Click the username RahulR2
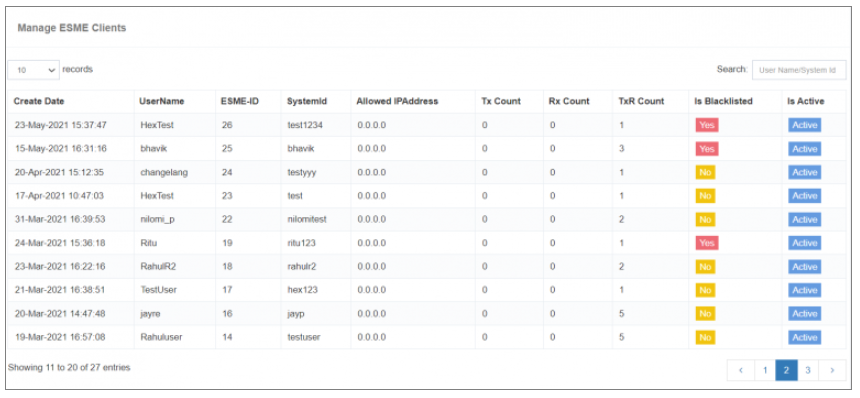The image size is (860, 398). 159,266
